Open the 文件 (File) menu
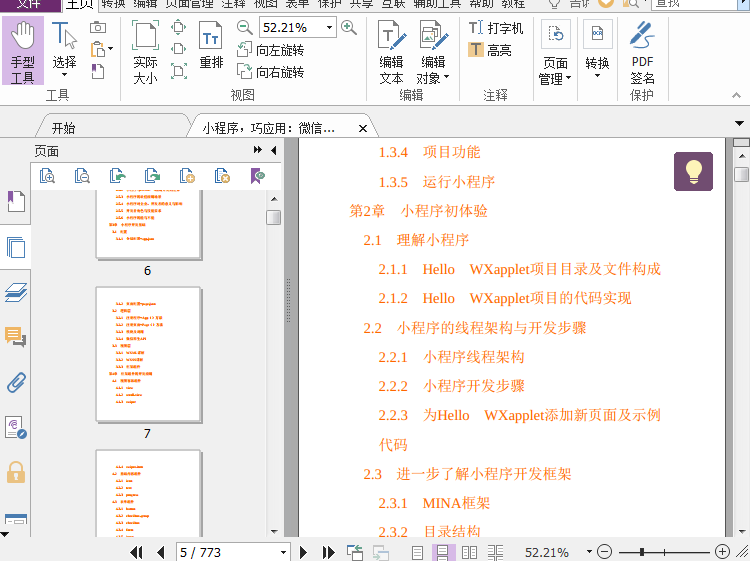 point(30,5)
